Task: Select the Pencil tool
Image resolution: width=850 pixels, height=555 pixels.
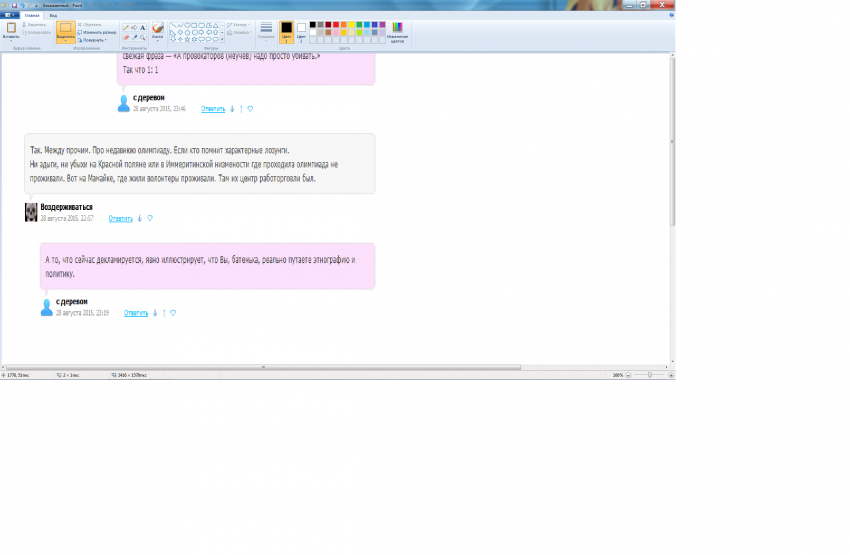Action: tap(125, 28)
